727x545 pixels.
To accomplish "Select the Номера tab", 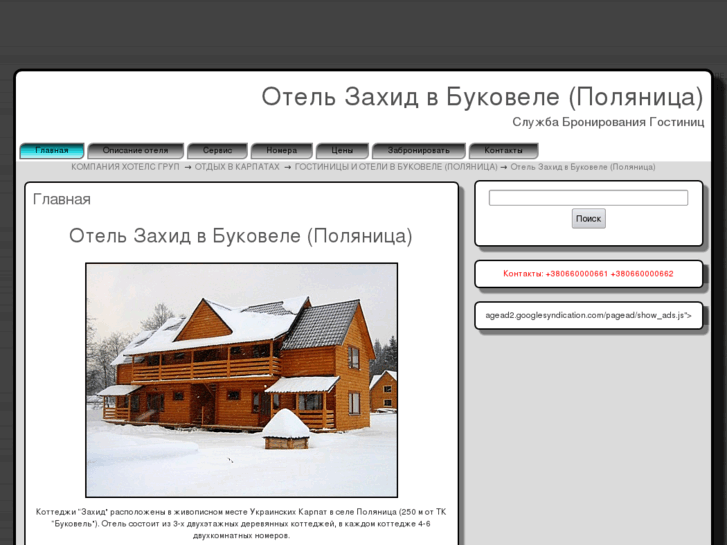I will coord(281,151).
